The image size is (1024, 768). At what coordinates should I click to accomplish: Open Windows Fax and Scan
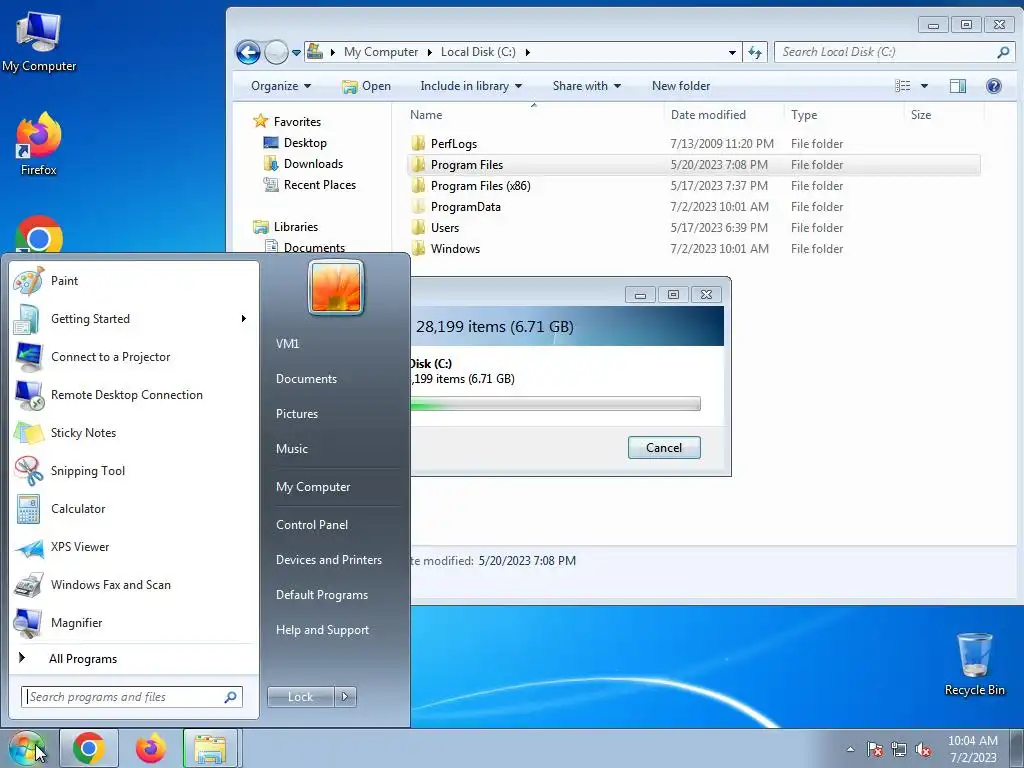(x=134, y=584)
